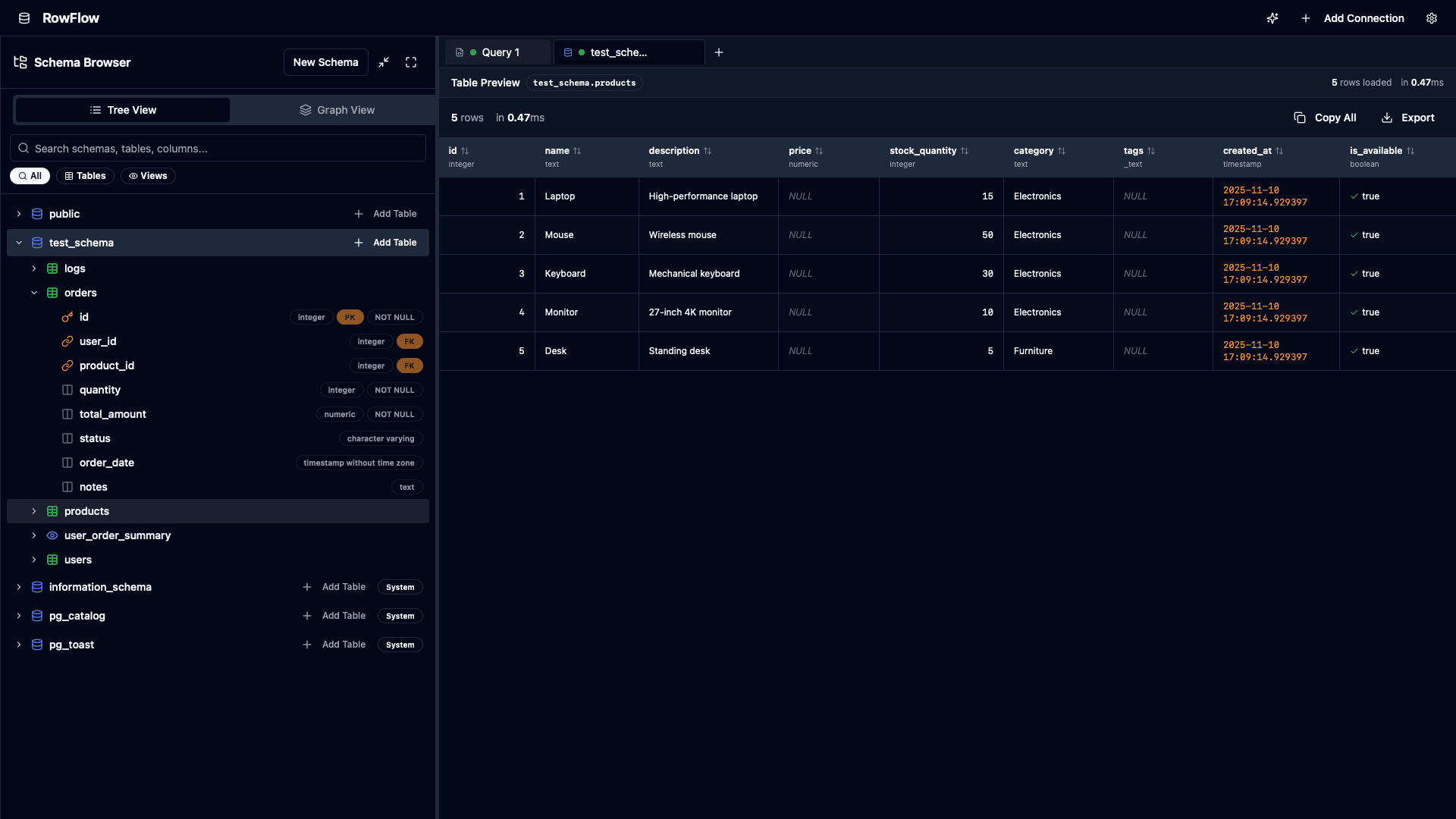Enable the All filter chip
The width and height of the screenshot is (1456, 819).
30,175
